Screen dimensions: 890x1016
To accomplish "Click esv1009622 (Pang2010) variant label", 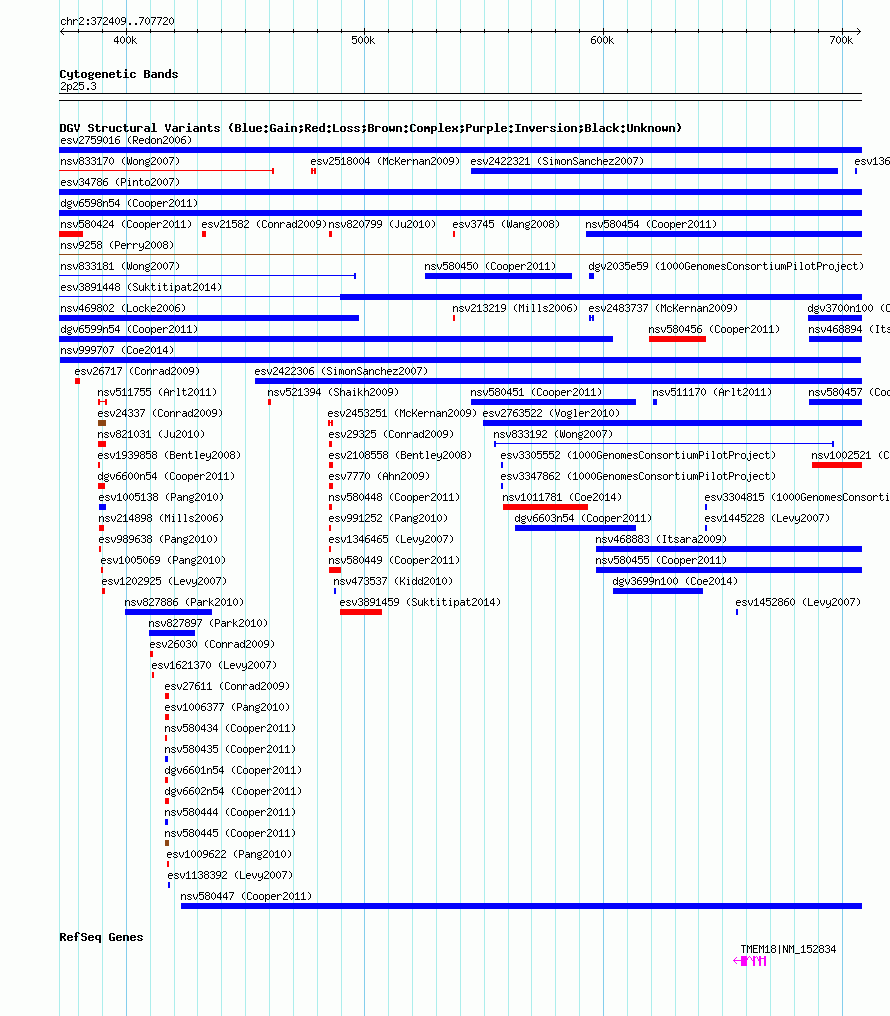I will click(x=229, y=855).
